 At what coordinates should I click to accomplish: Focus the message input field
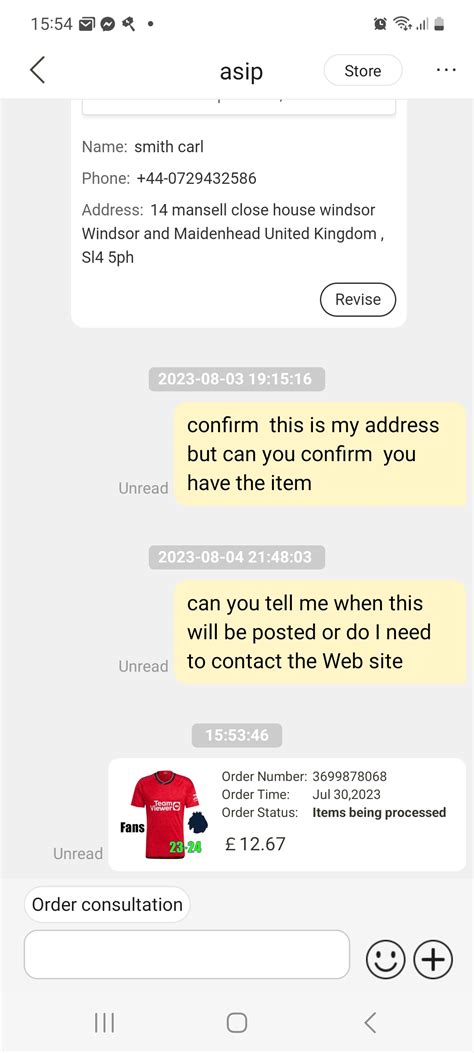pos(187,954)
